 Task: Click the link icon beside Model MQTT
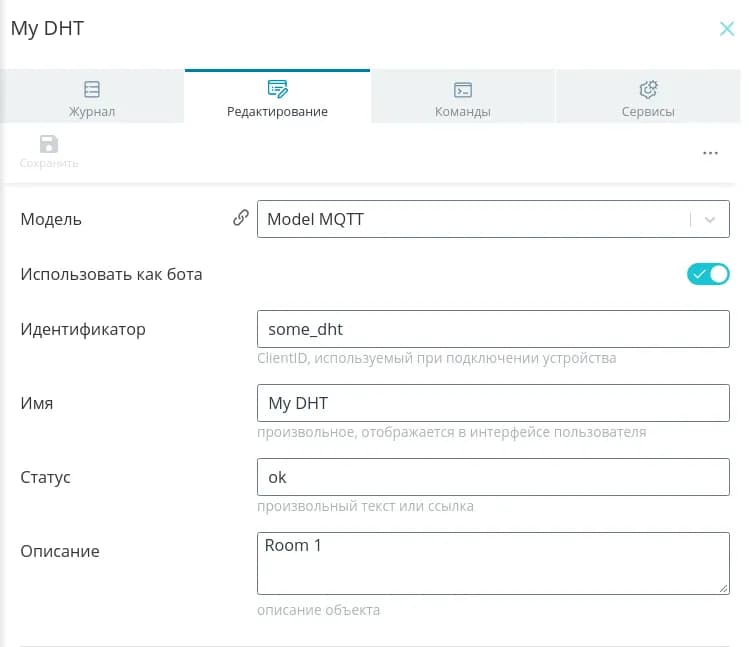pyautogui.click(x=240, y=218)
